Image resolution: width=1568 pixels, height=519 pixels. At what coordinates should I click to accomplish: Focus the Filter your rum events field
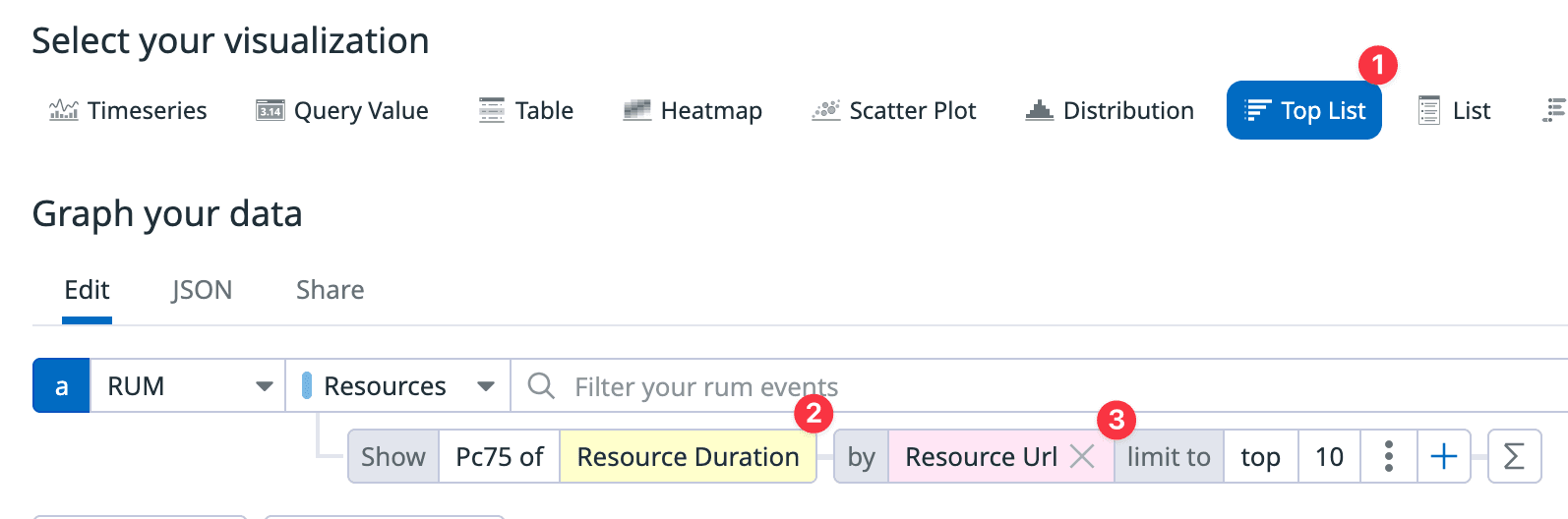click(1039, 385)
